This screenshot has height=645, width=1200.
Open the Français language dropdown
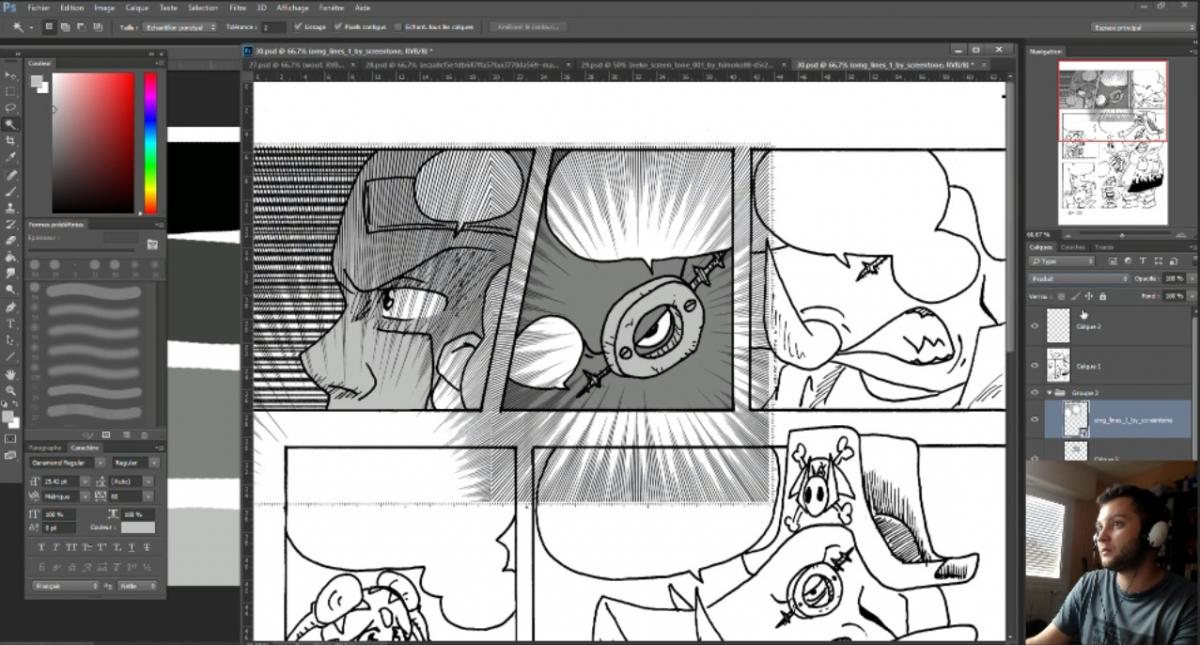pyautogui.click(x=66, y=585)
